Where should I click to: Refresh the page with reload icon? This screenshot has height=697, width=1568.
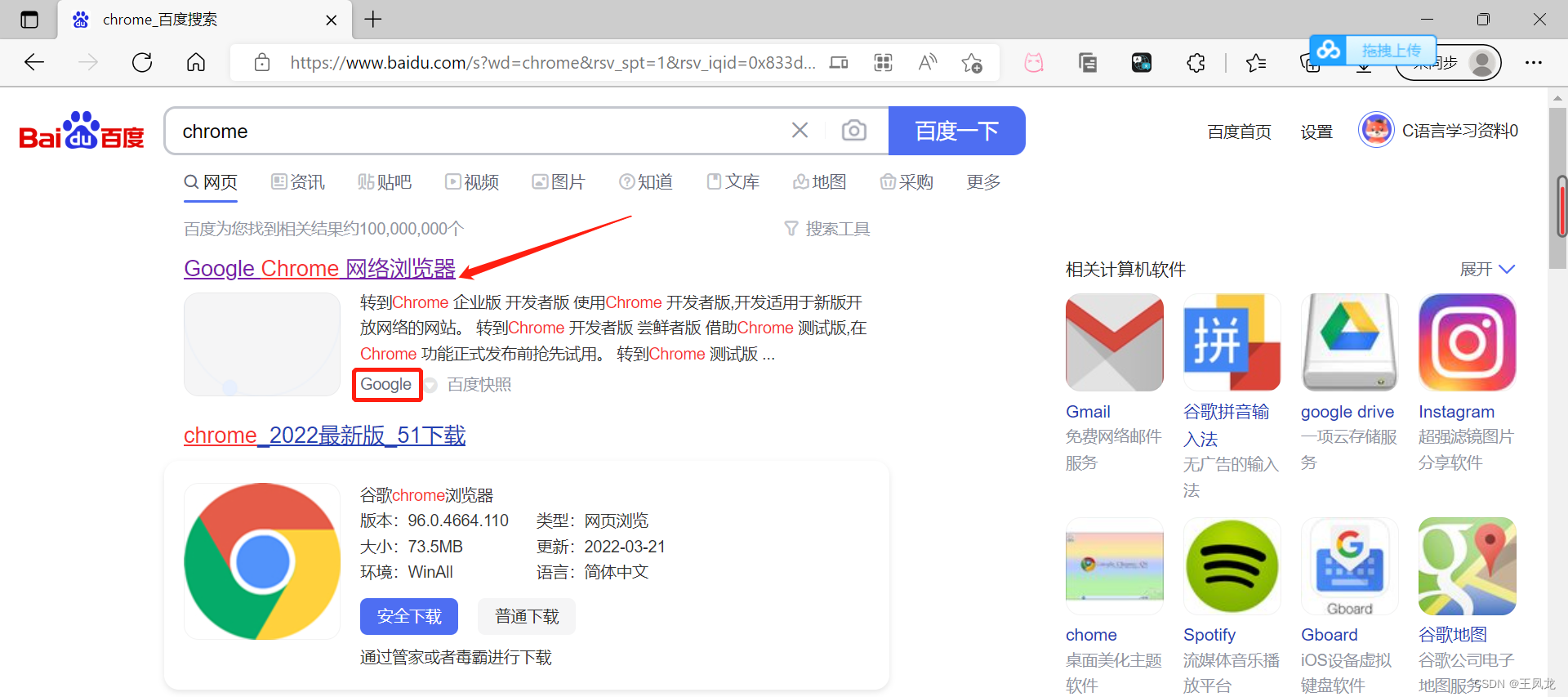coord(142,63)
